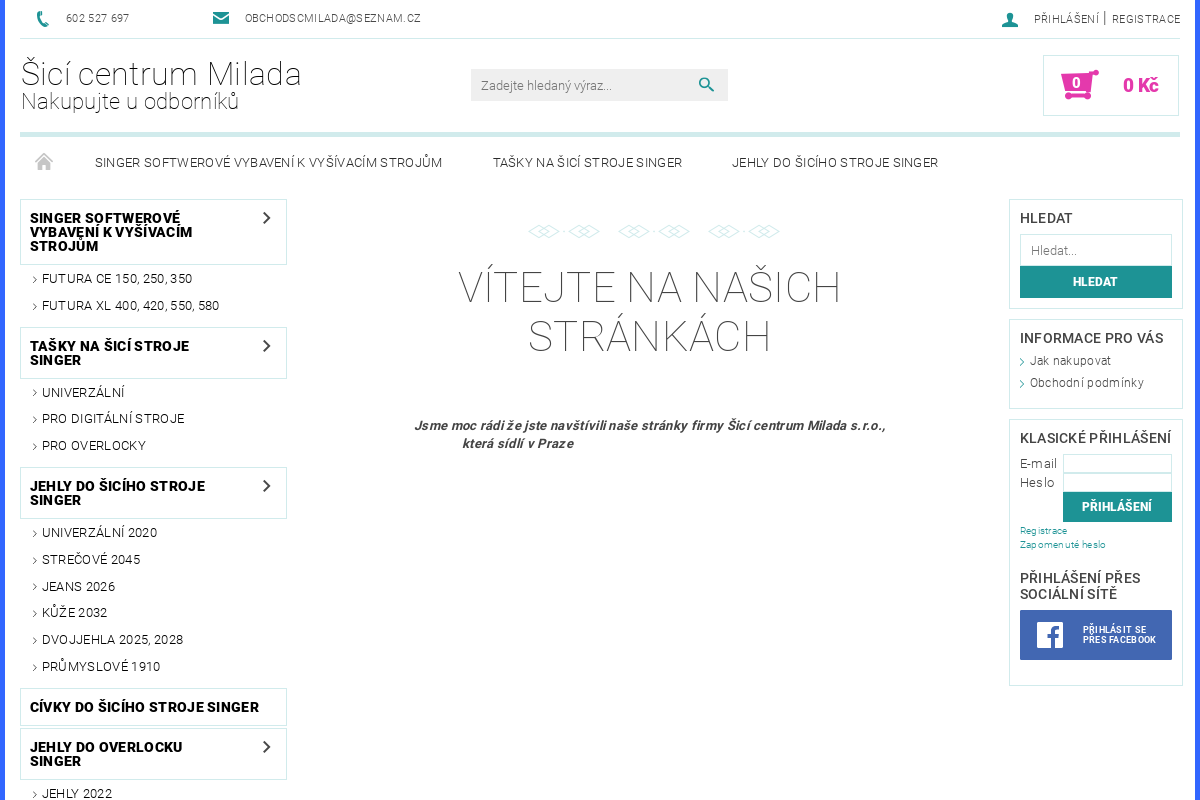Screen dimensions: 1200x800
Task: Go to homepage via the home icon
Action: (x=44, y=161)
